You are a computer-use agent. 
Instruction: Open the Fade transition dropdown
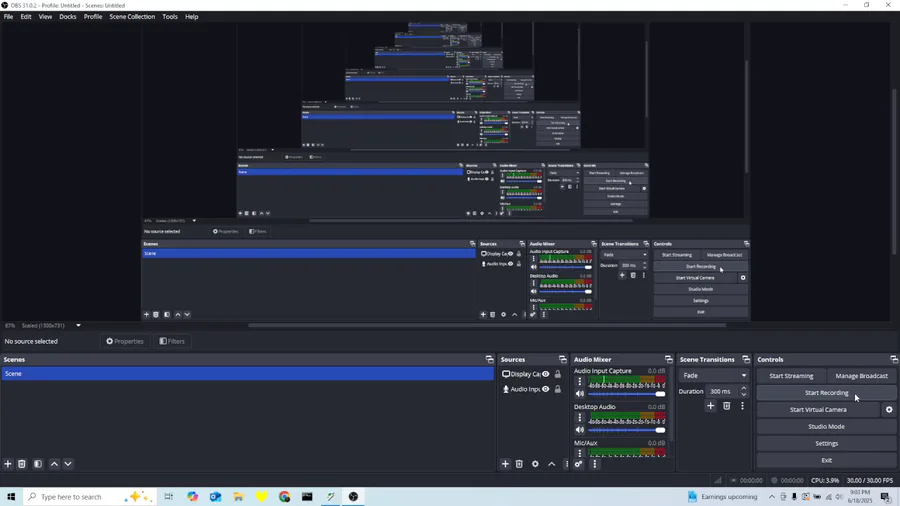pos(714,376)
